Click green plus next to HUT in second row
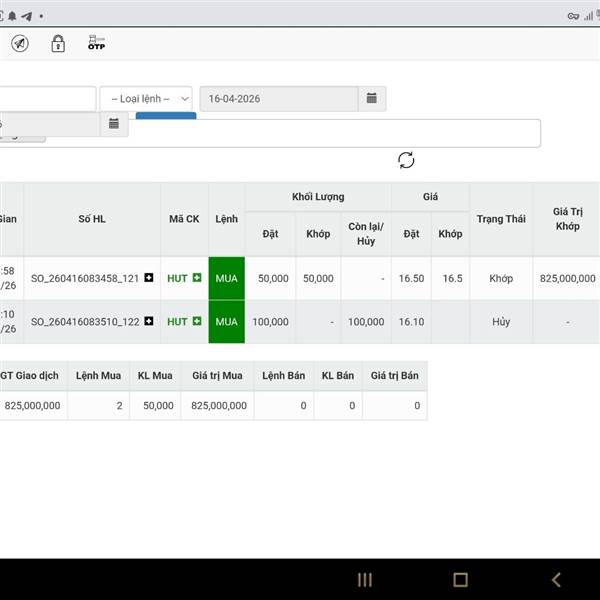 coord(197,322)
